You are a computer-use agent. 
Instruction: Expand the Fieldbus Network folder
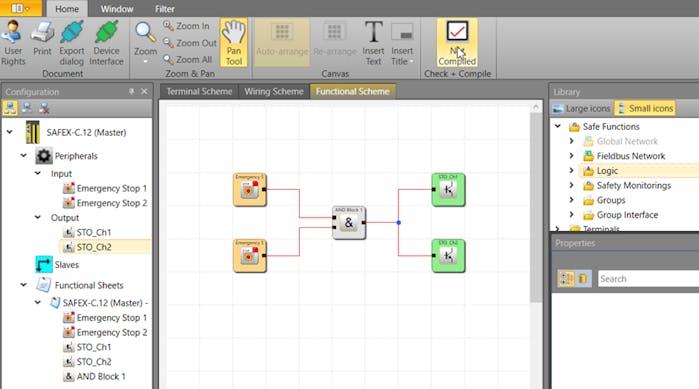[572, 156]
